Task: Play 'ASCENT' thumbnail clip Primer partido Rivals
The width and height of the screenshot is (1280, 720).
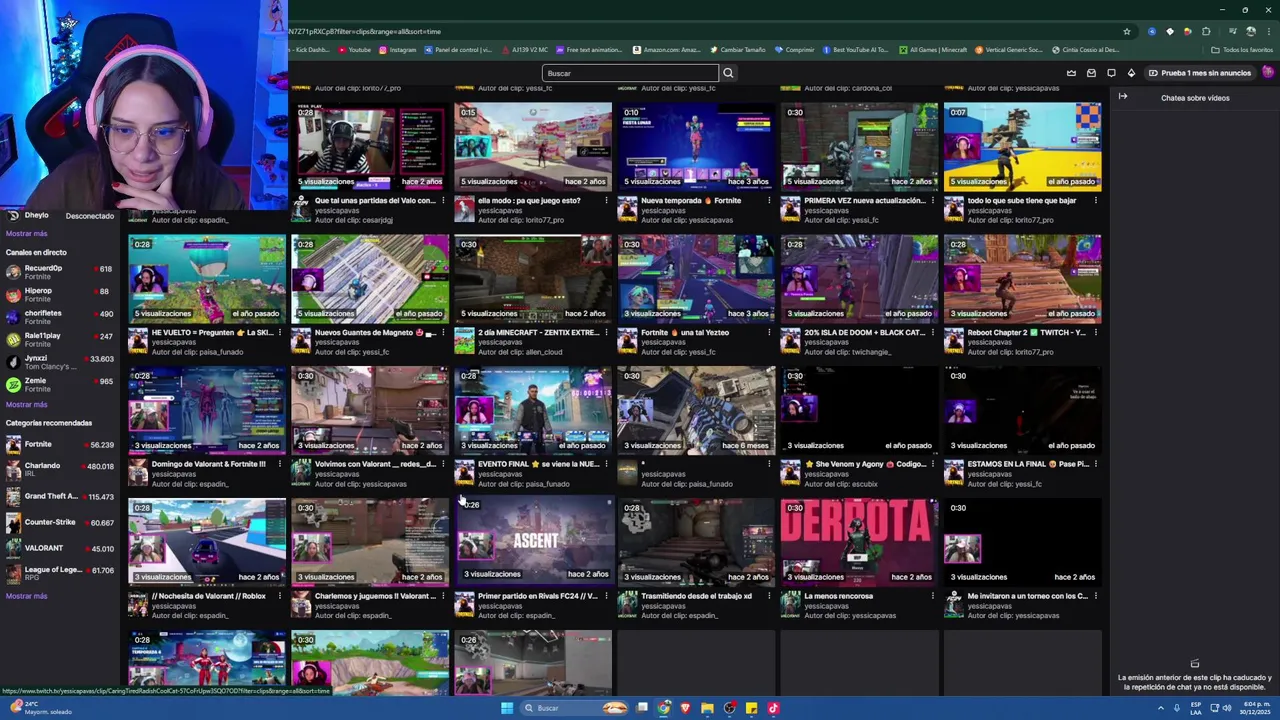Action: tap(533, 542)
